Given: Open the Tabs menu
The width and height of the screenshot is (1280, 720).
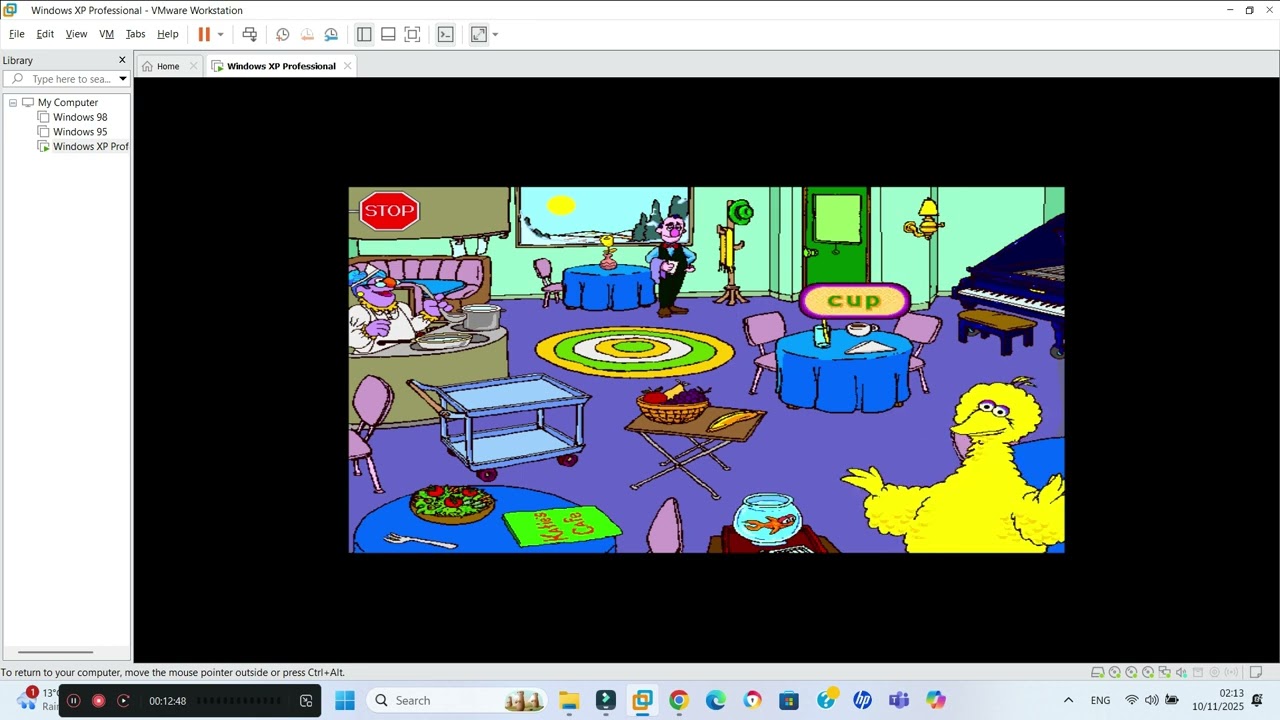Looking at the screenshot, I should (135, 34).
